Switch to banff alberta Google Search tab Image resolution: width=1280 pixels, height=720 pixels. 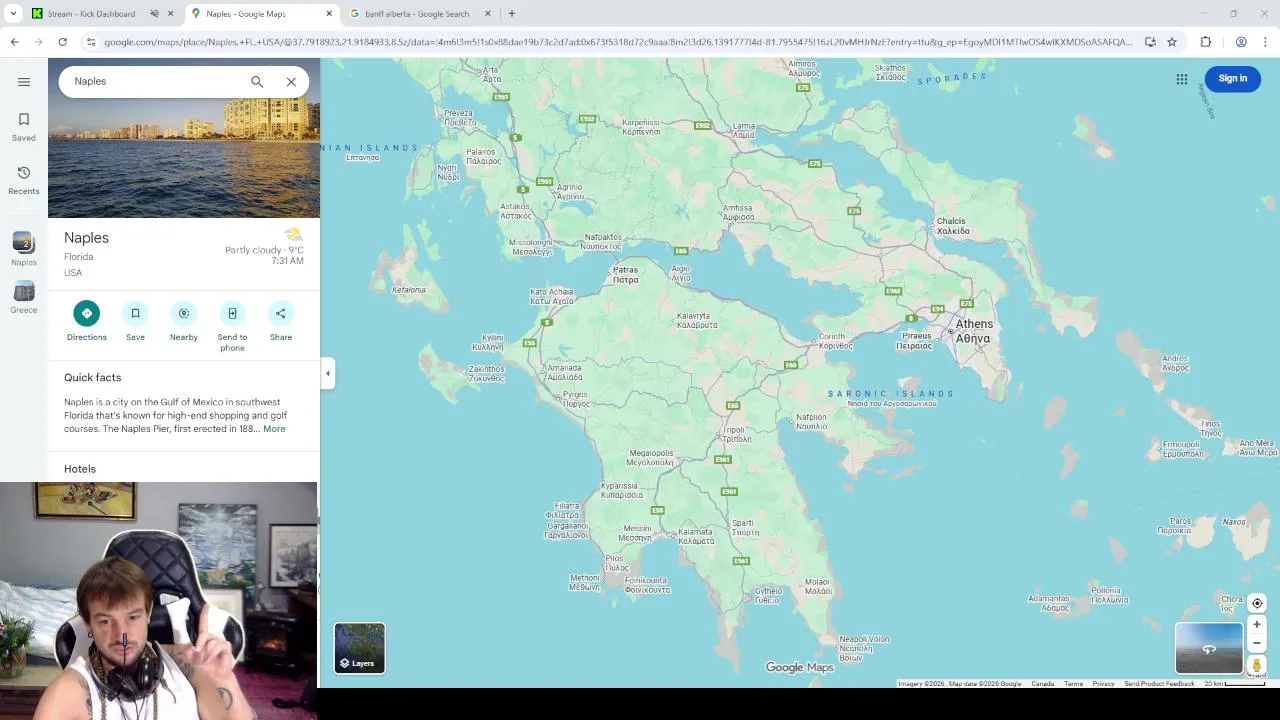(417, 14)
